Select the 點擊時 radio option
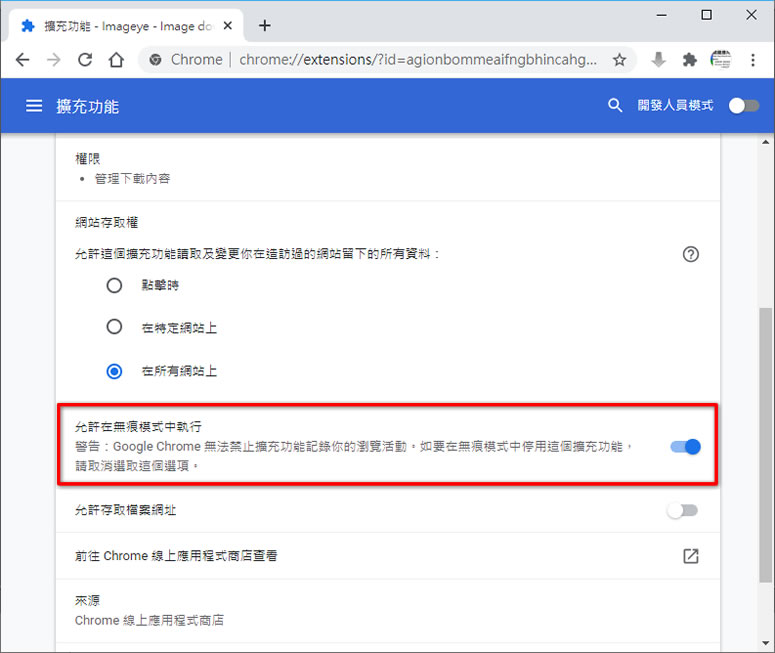This screenshot has width=775, height=653. click(x=114, y=286)
